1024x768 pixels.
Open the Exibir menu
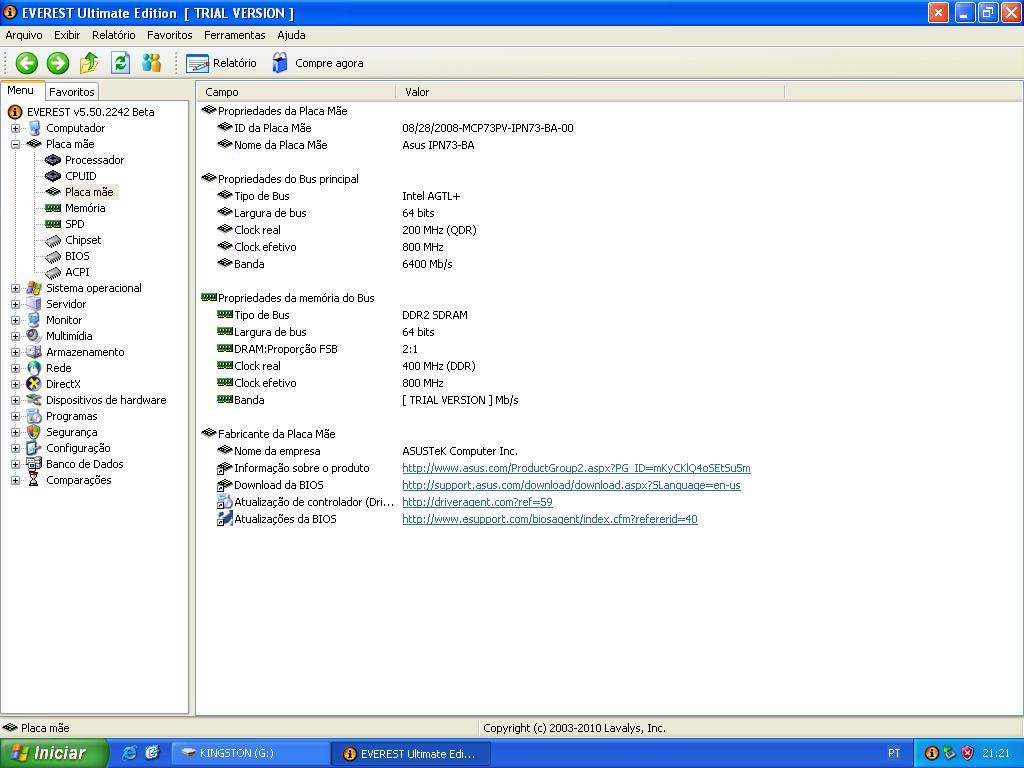pyautogui.click(x=67, y=35)
